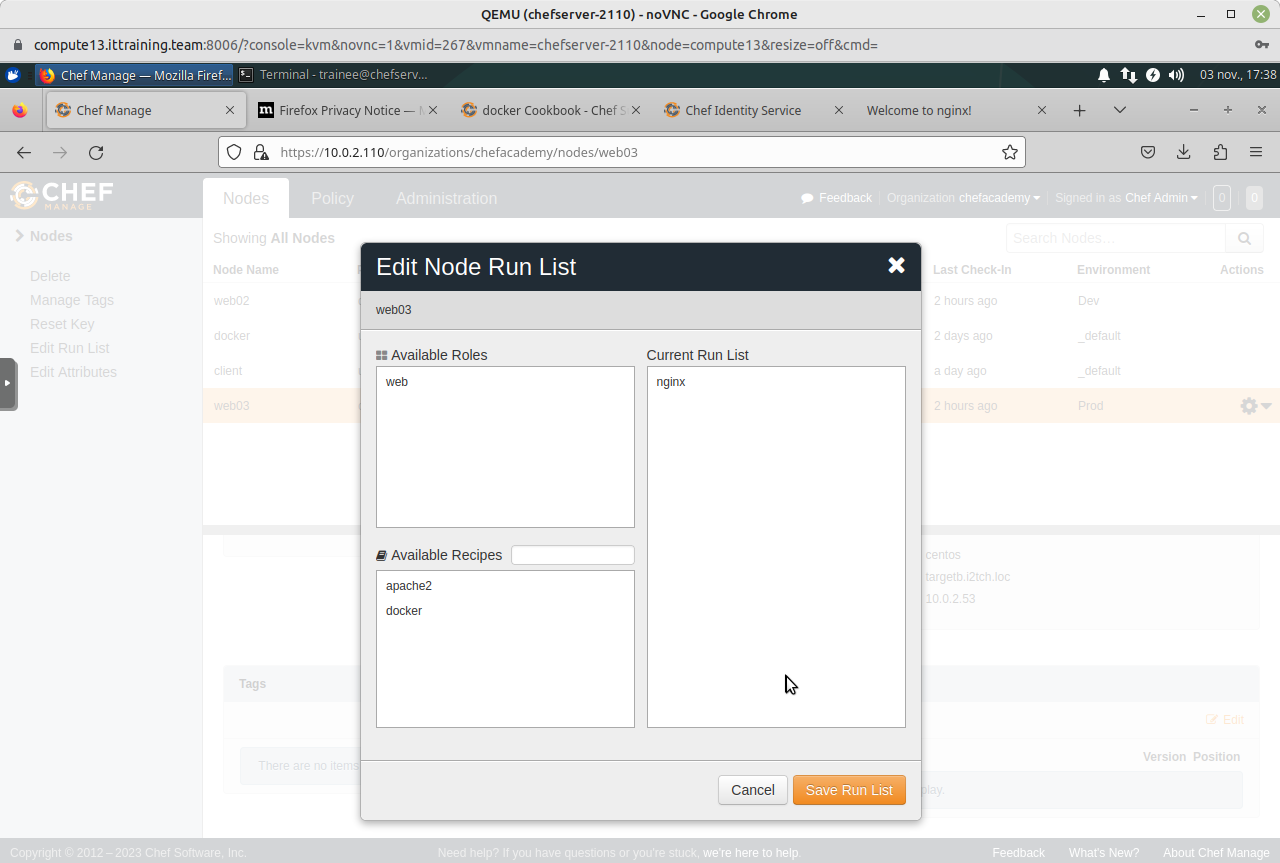Click the panel clock 03 nov., 17:38

pos(1238,75)
